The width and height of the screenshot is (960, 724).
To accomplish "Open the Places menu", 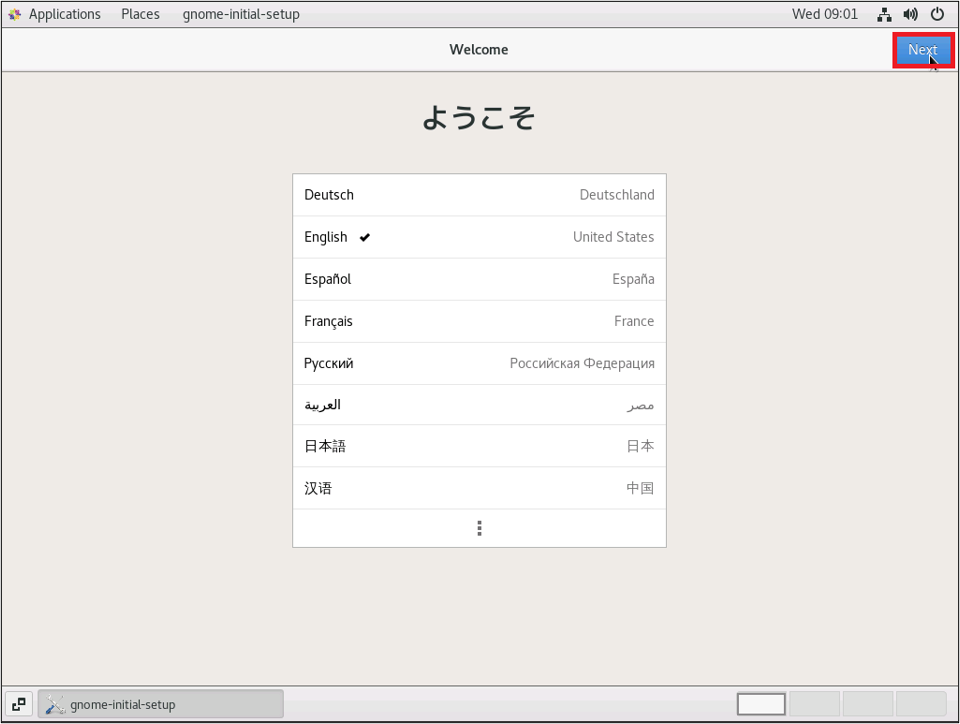I will [x=140, y=14].
